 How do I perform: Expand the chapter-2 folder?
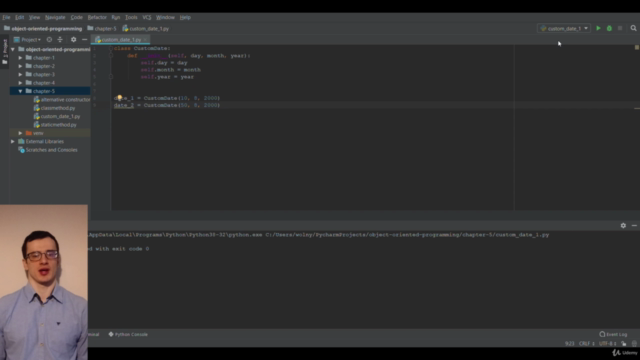[20, 66]
